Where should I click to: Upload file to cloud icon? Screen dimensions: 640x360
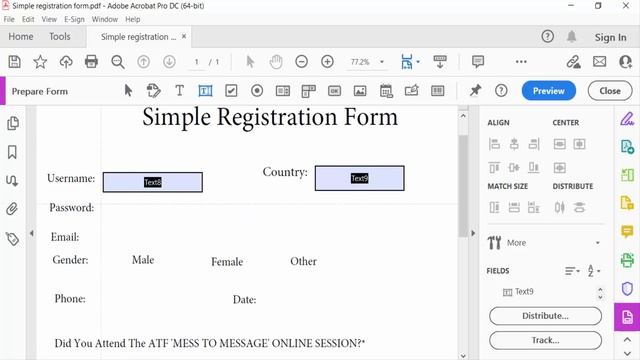point(66,62)
